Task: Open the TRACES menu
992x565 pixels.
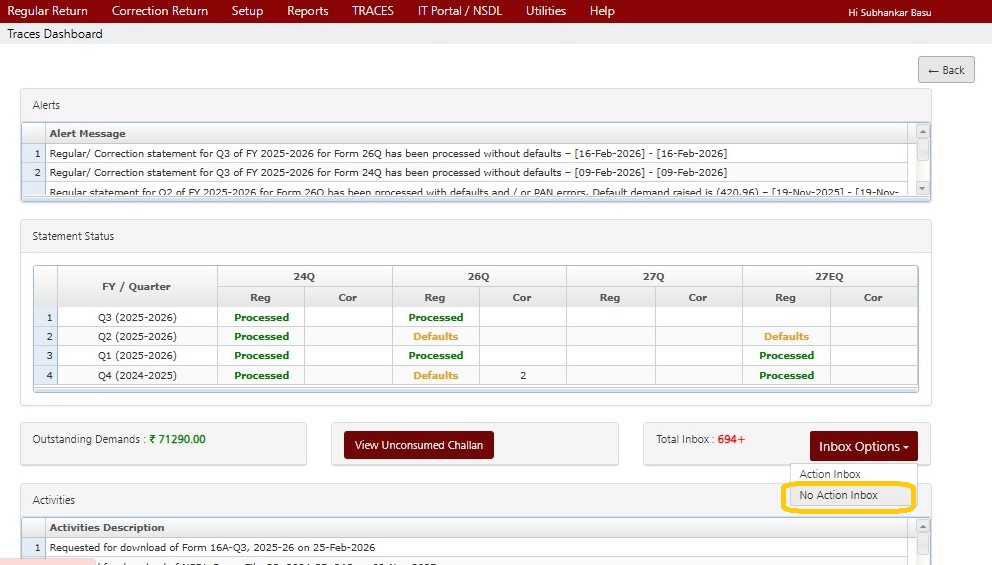Action: pos(372,11)
